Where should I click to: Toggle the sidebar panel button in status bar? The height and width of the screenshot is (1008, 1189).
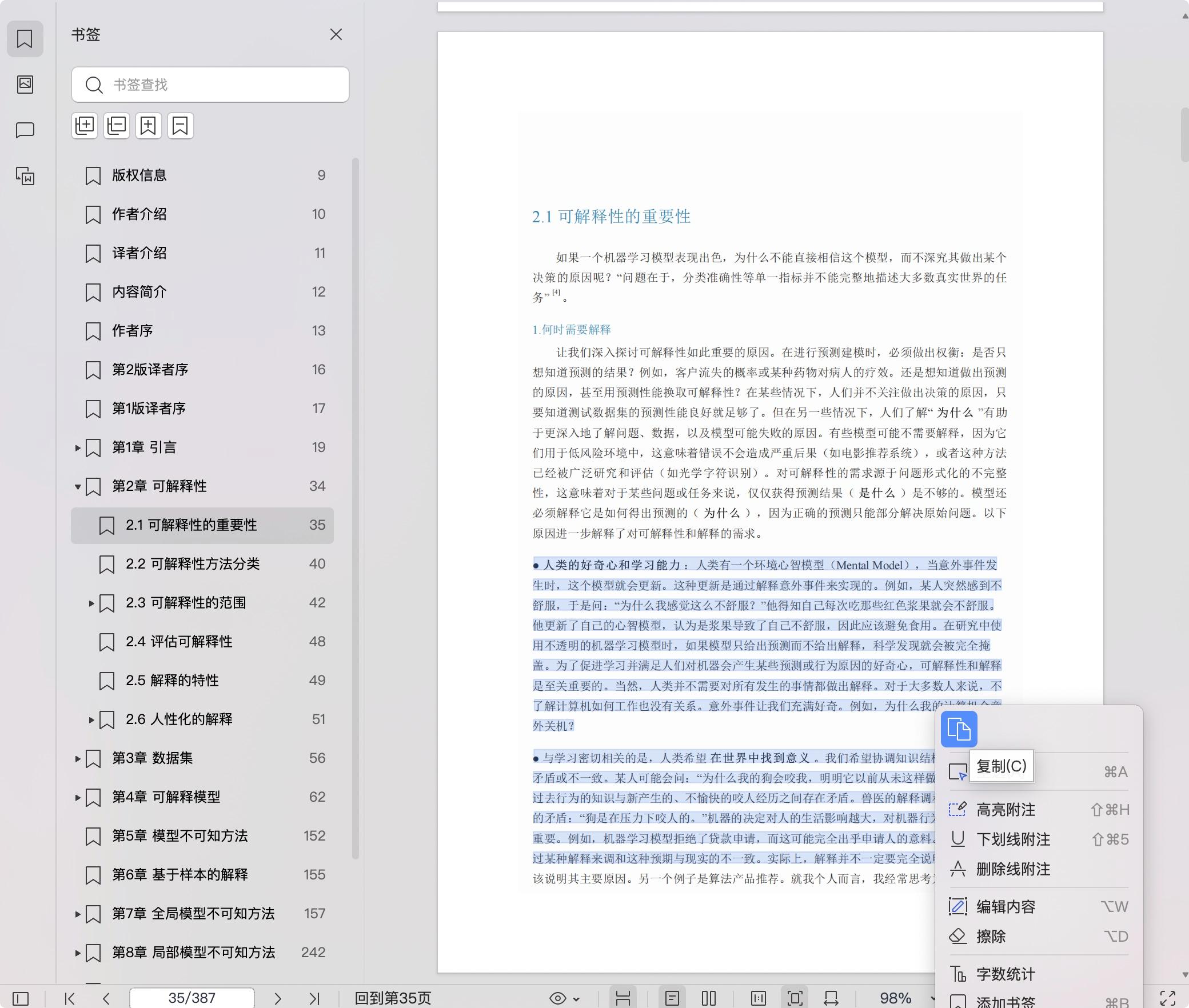click(x=21, y=998)
